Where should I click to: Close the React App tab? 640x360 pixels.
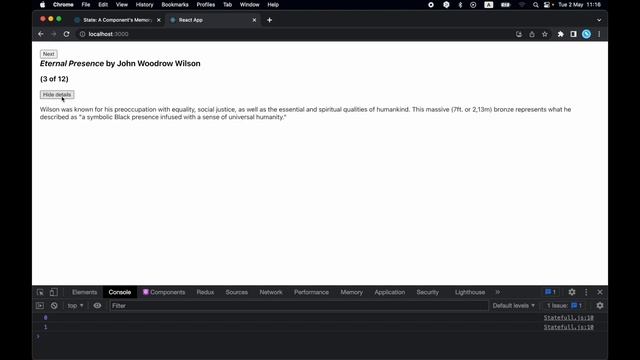pos(254,20)
